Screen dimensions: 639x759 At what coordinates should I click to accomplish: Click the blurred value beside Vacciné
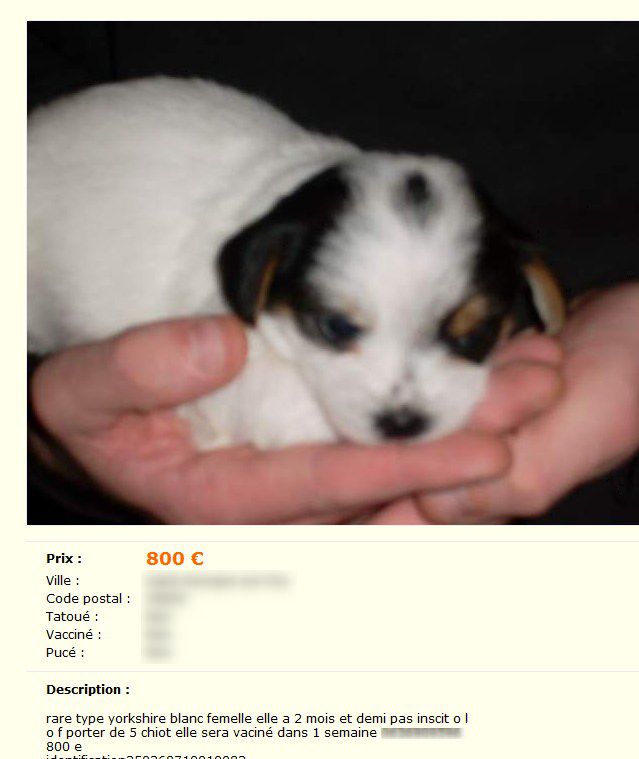click(158, 635)
